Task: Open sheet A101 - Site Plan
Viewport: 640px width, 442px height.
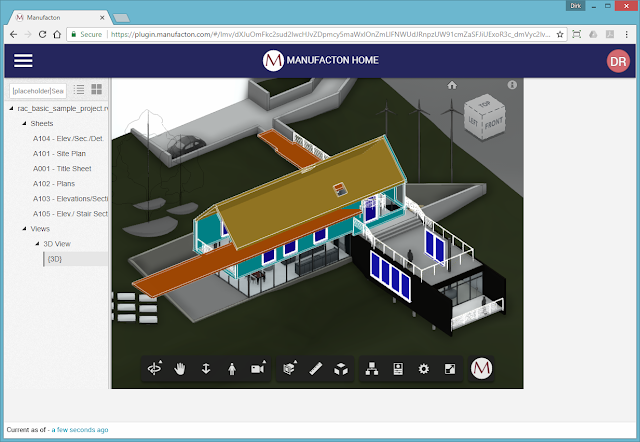Action: [59, 153]
